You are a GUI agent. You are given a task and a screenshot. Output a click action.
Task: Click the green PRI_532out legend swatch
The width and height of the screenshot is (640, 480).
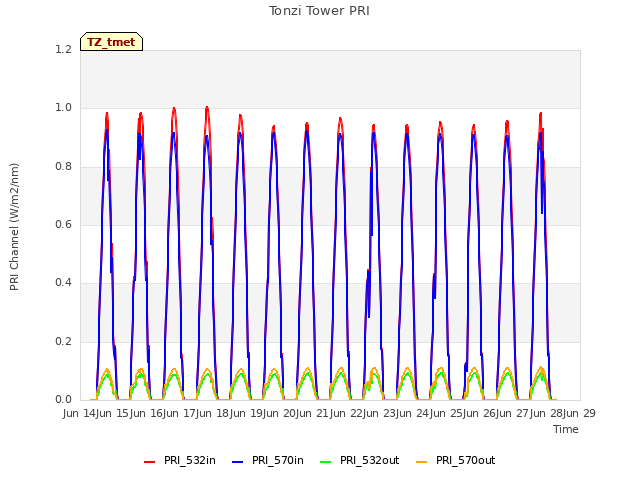pos(326,462)
